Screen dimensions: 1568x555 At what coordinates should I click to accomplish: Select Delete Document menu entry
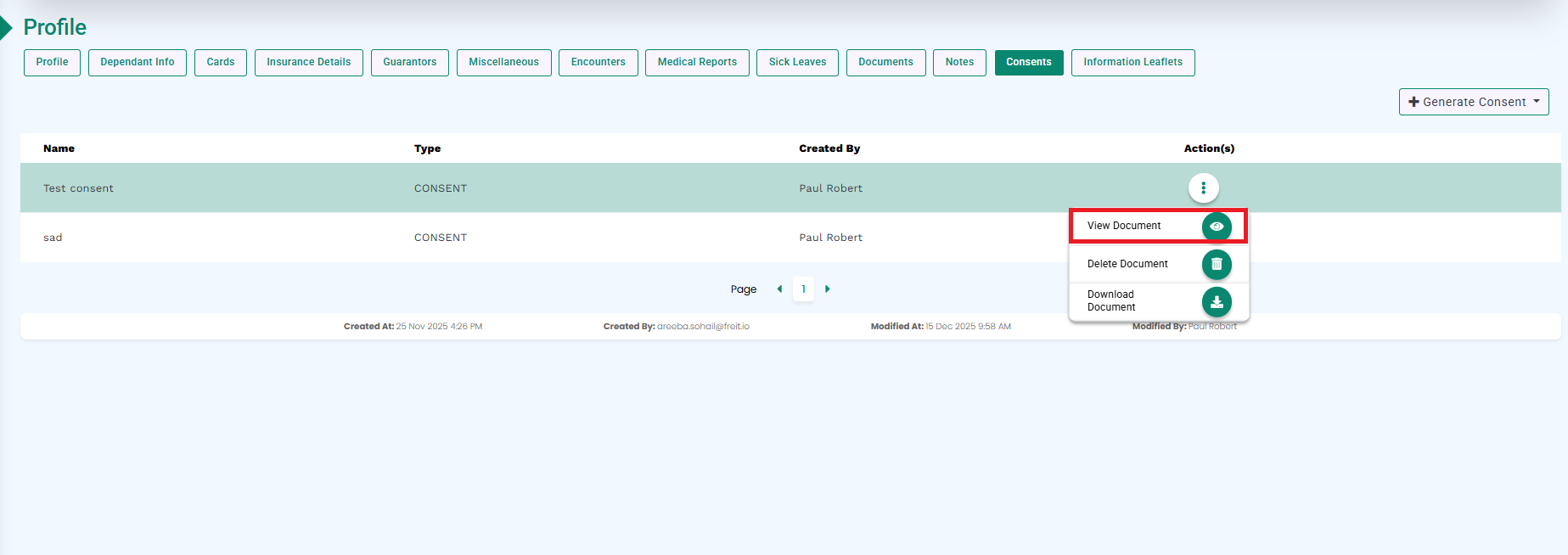pos(1127,264)
